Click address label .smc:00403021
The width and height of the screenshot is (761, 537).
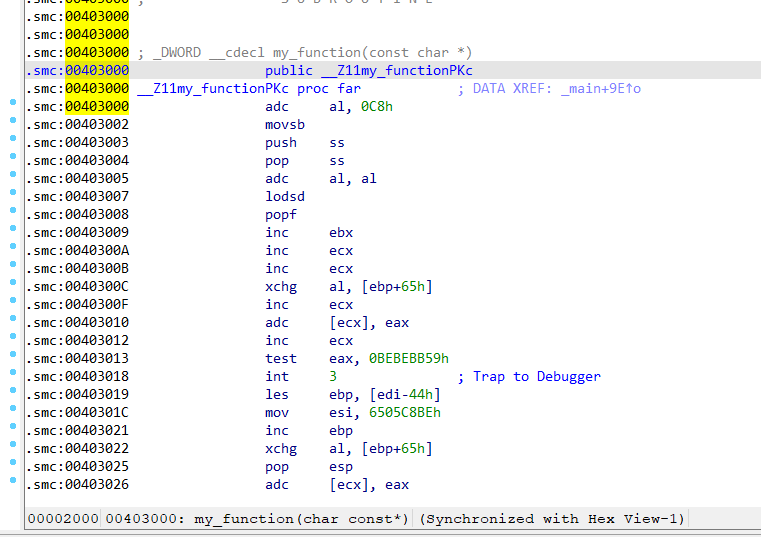[x=77, y=430]
